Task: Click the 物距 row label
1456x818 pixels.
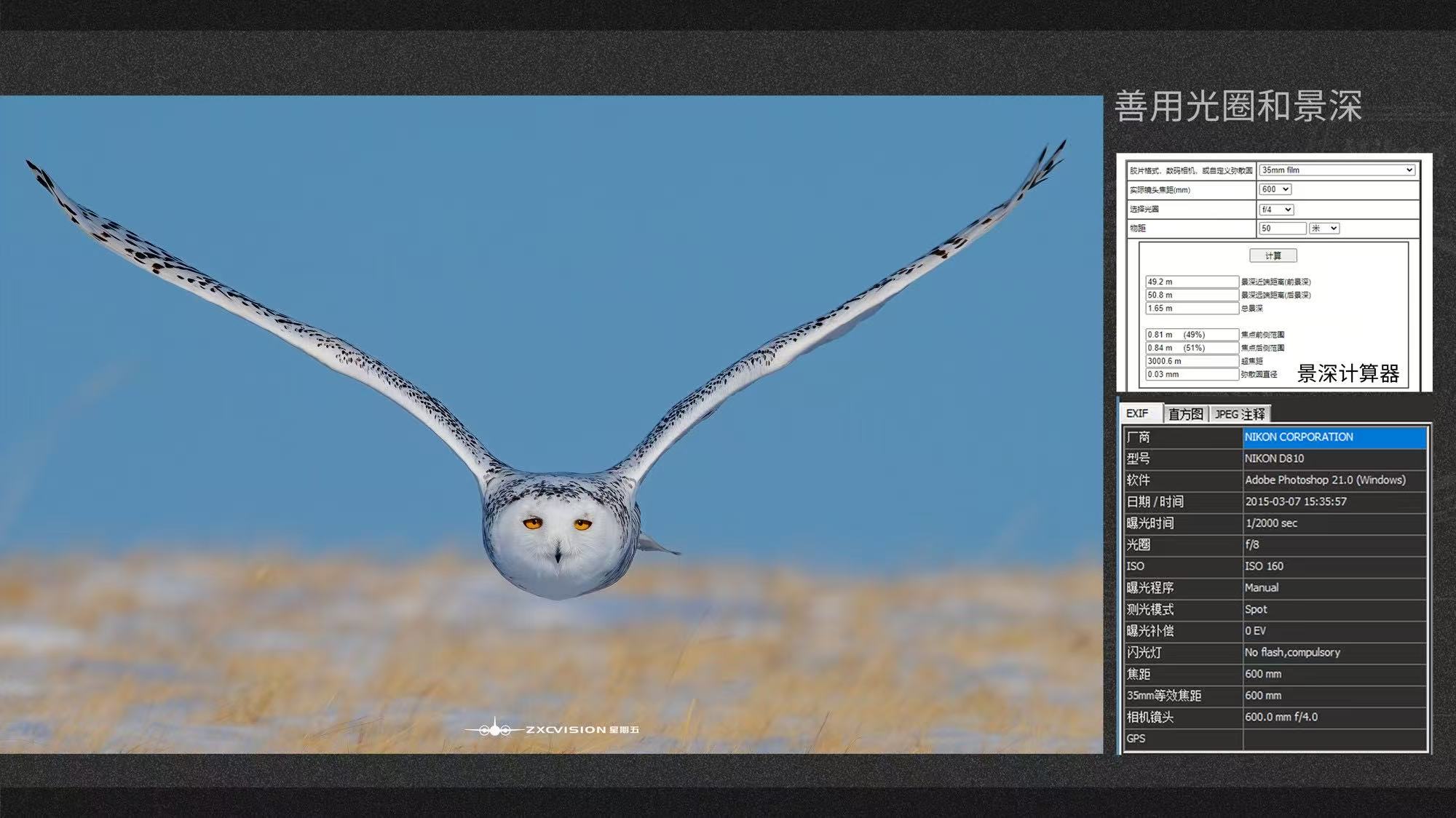Action: [1137, 229]
